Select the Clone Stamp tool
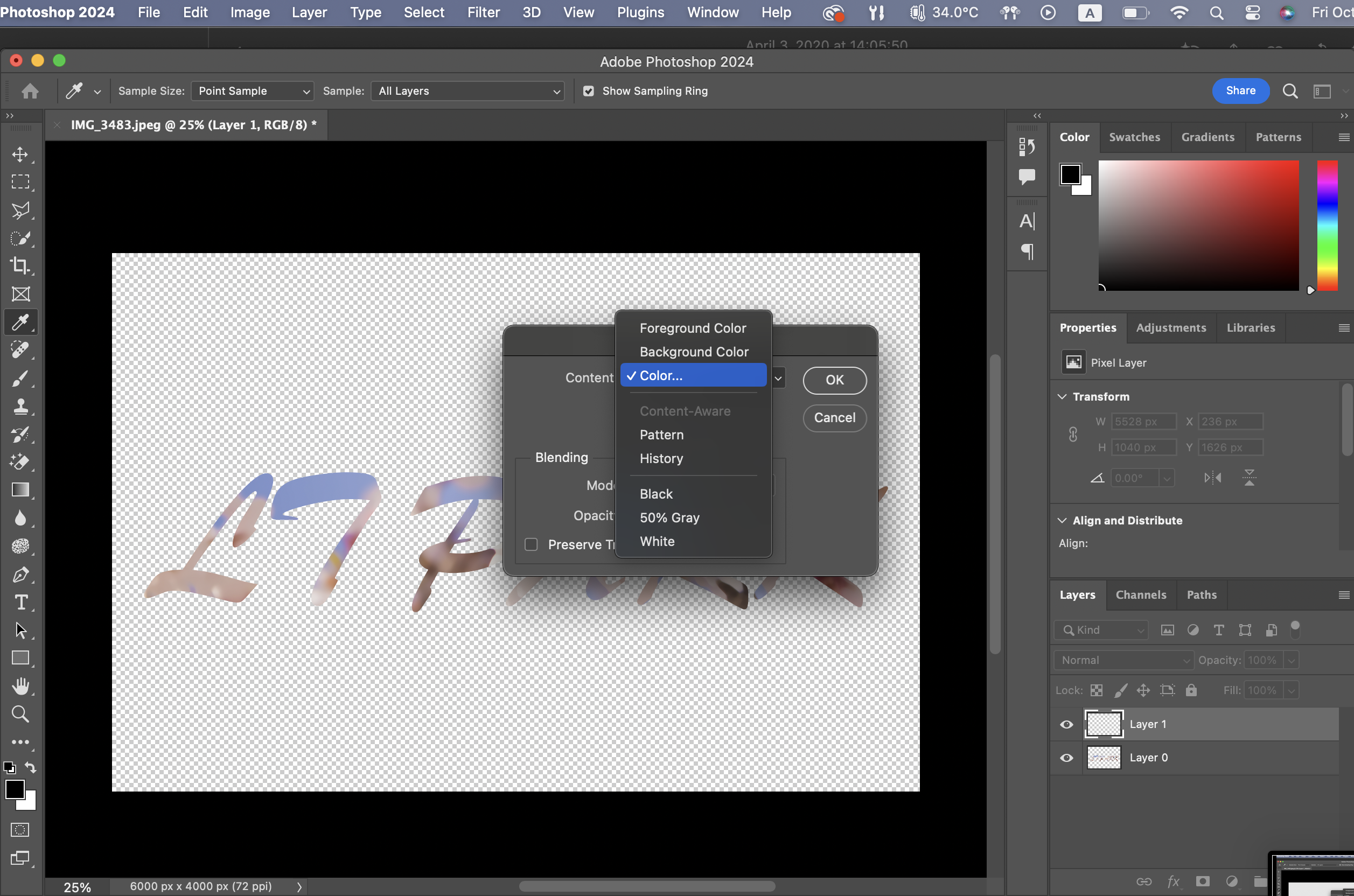The height and width of the screenshot is (896, 1354). point(20,407)
